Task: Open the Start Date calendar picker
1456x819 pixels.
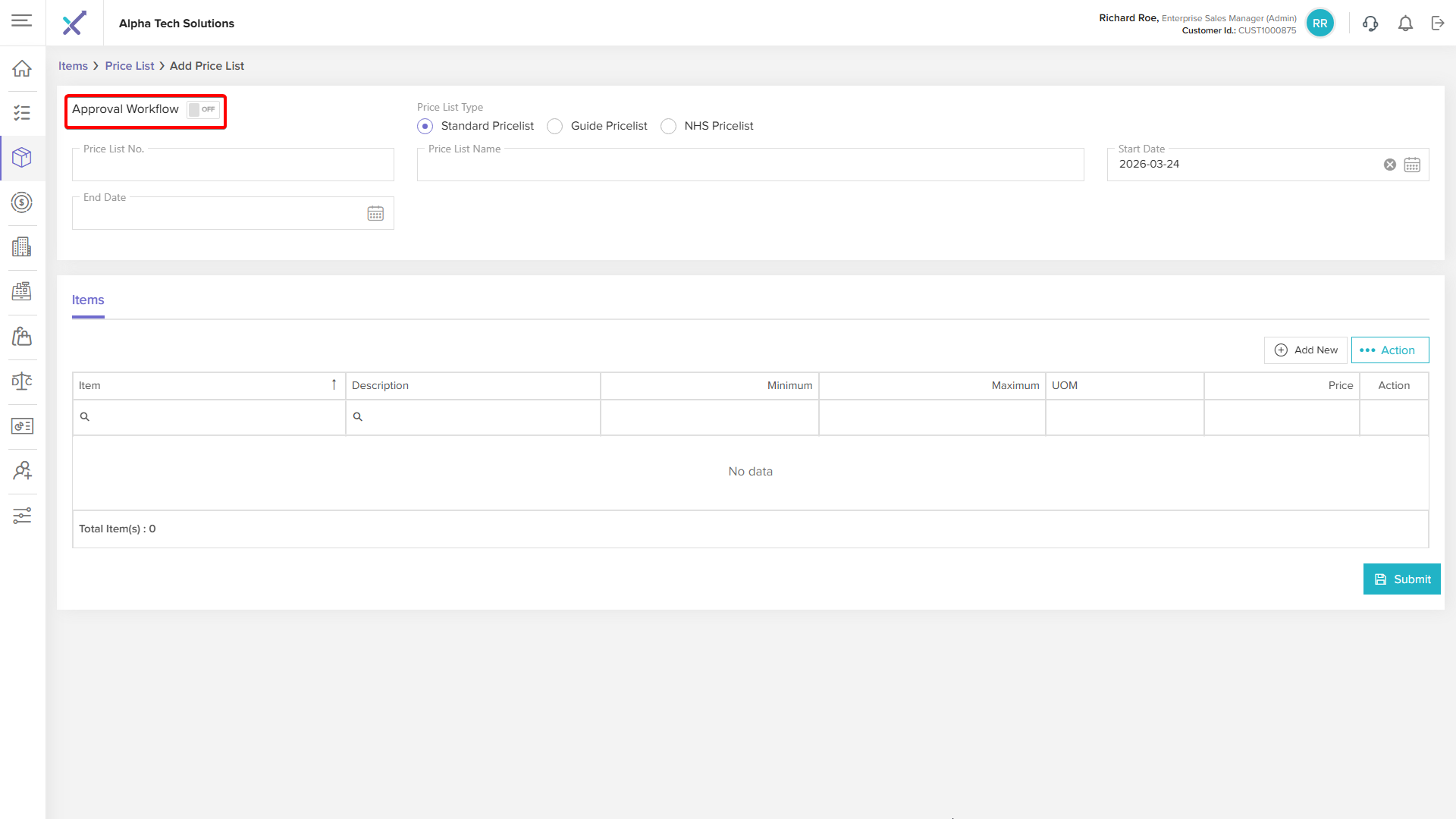Action: 1412,165
